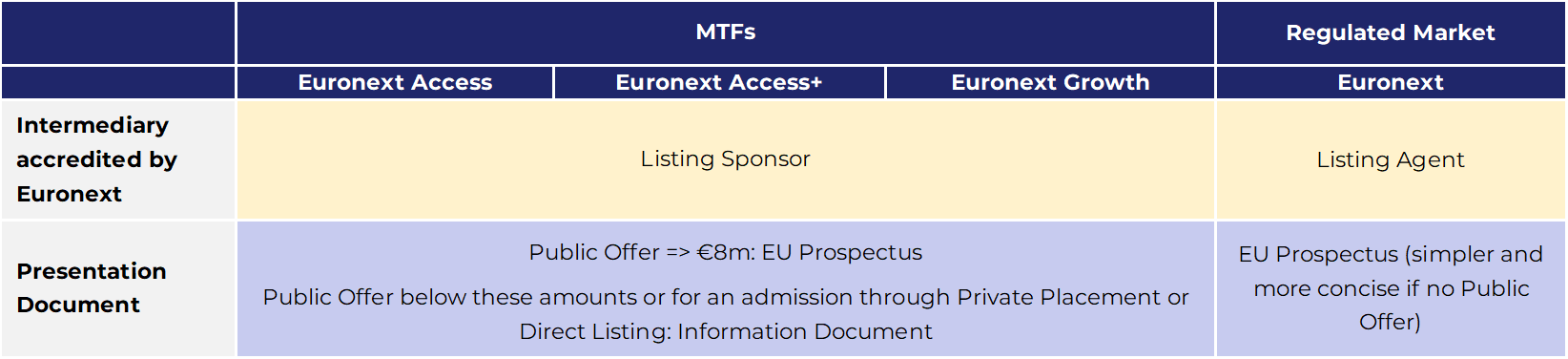
Task: Click the Euronext Access column header
Action: [395, 82]
